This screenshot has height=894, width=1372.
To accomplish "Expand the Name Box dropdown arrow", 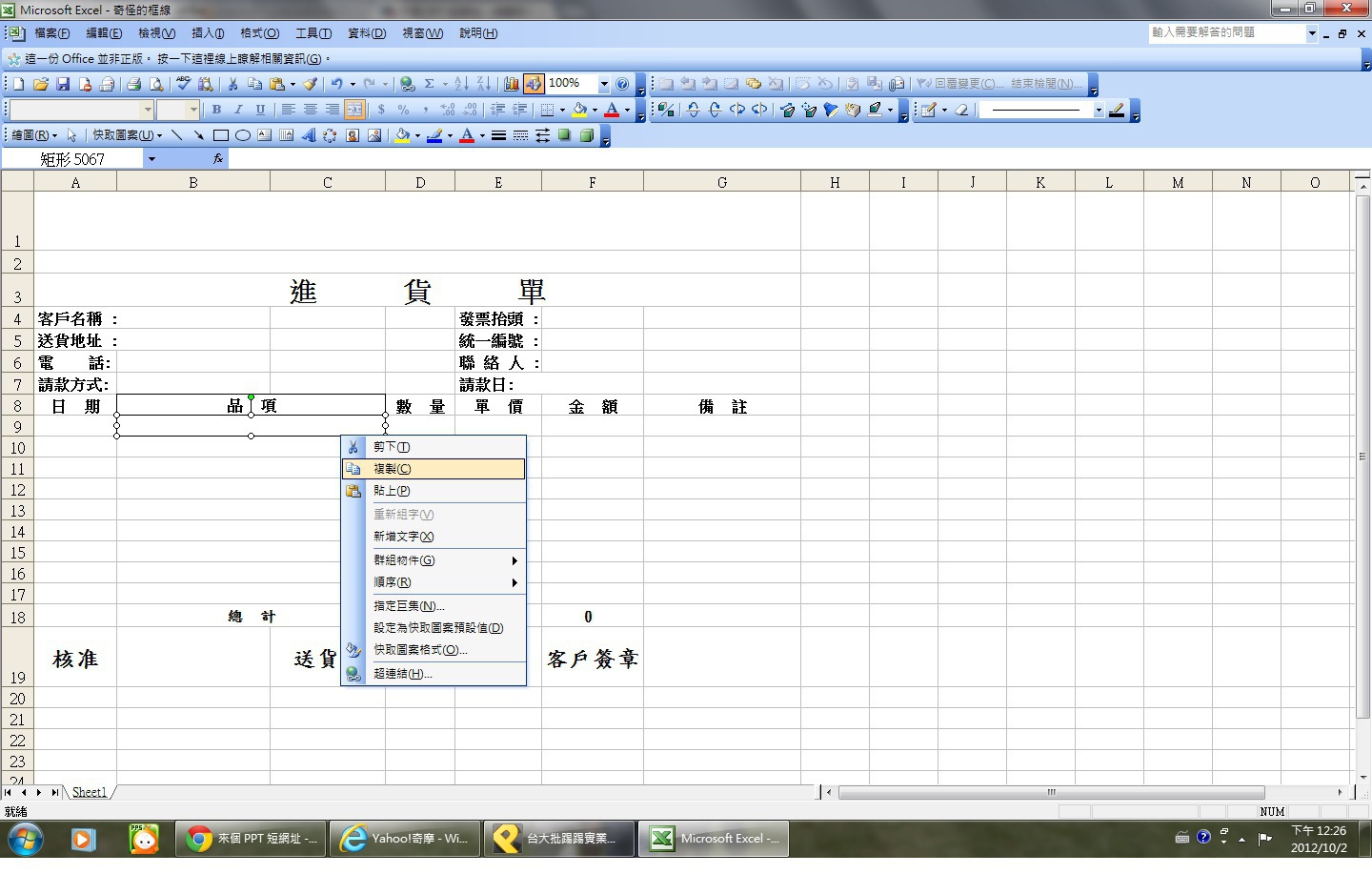I will [x=151, y=159].
